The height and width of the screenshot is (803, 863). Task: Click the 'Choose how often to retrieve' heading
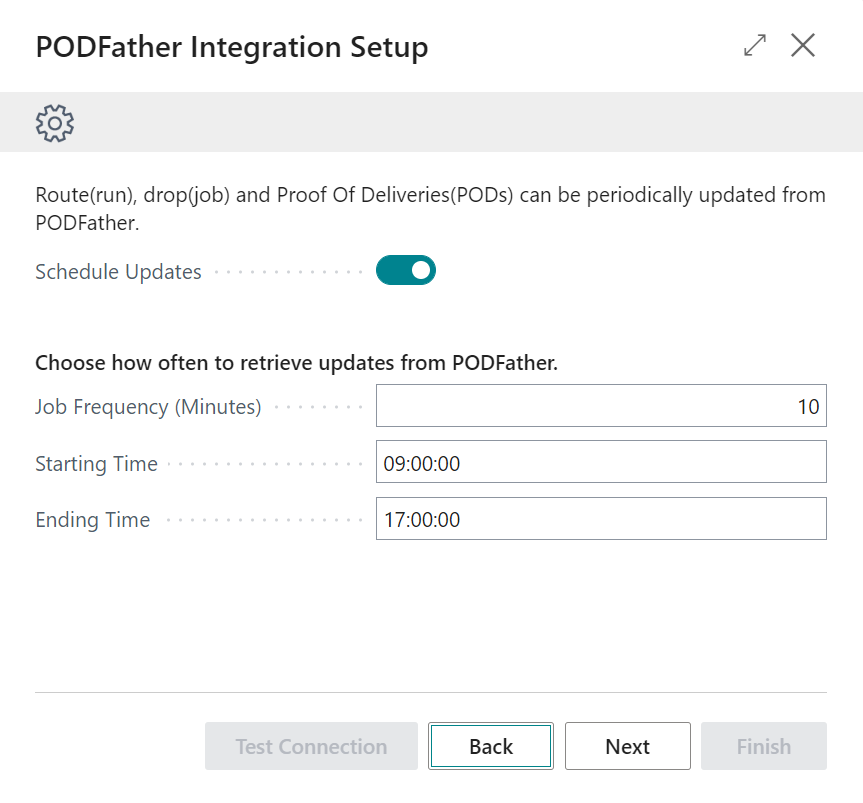(296, 363)
